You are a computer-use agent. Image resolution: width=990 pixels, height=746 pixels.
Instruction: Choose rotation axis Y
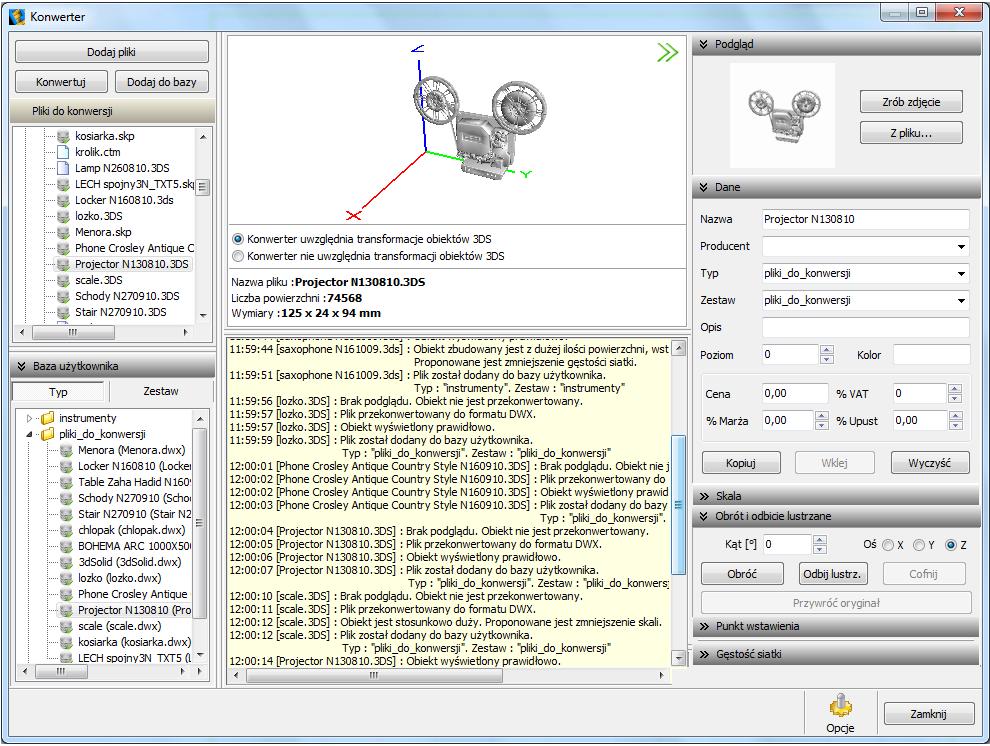pyautogui.click(x=919, y=545)
